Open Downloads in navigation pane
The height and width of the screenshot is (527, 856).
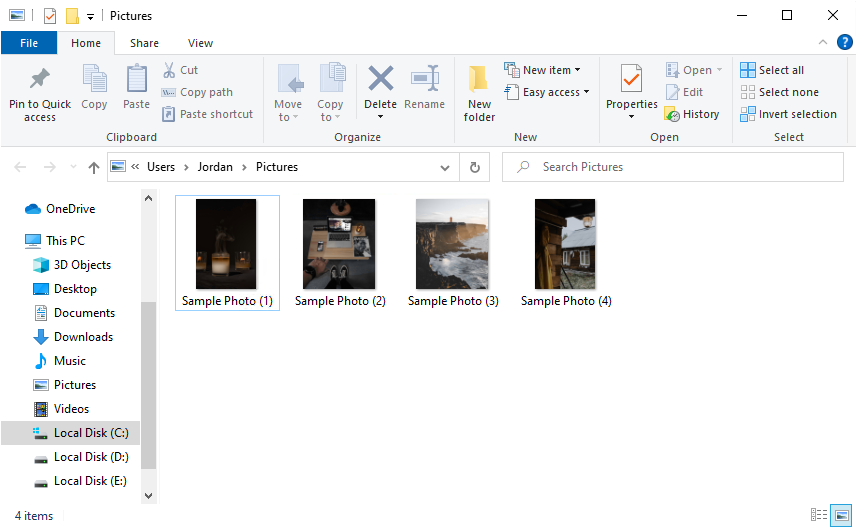[x=83, y=337]
